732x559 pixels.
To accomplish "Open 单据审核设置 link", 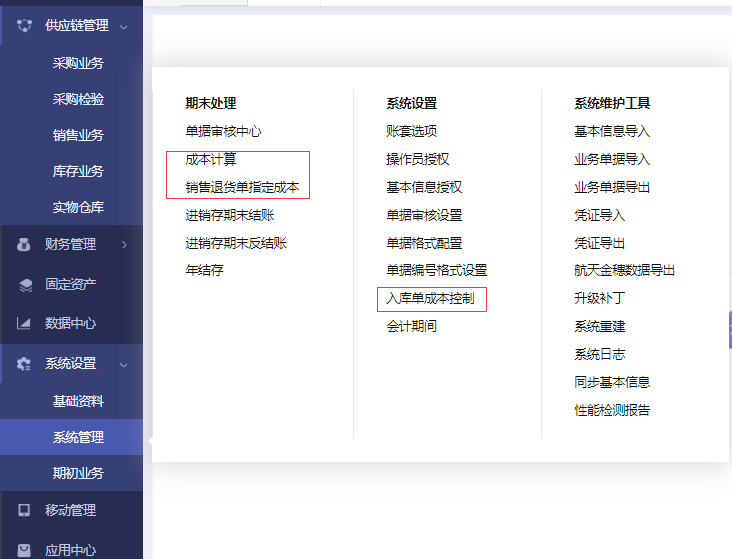I will (x=424, y=215).
